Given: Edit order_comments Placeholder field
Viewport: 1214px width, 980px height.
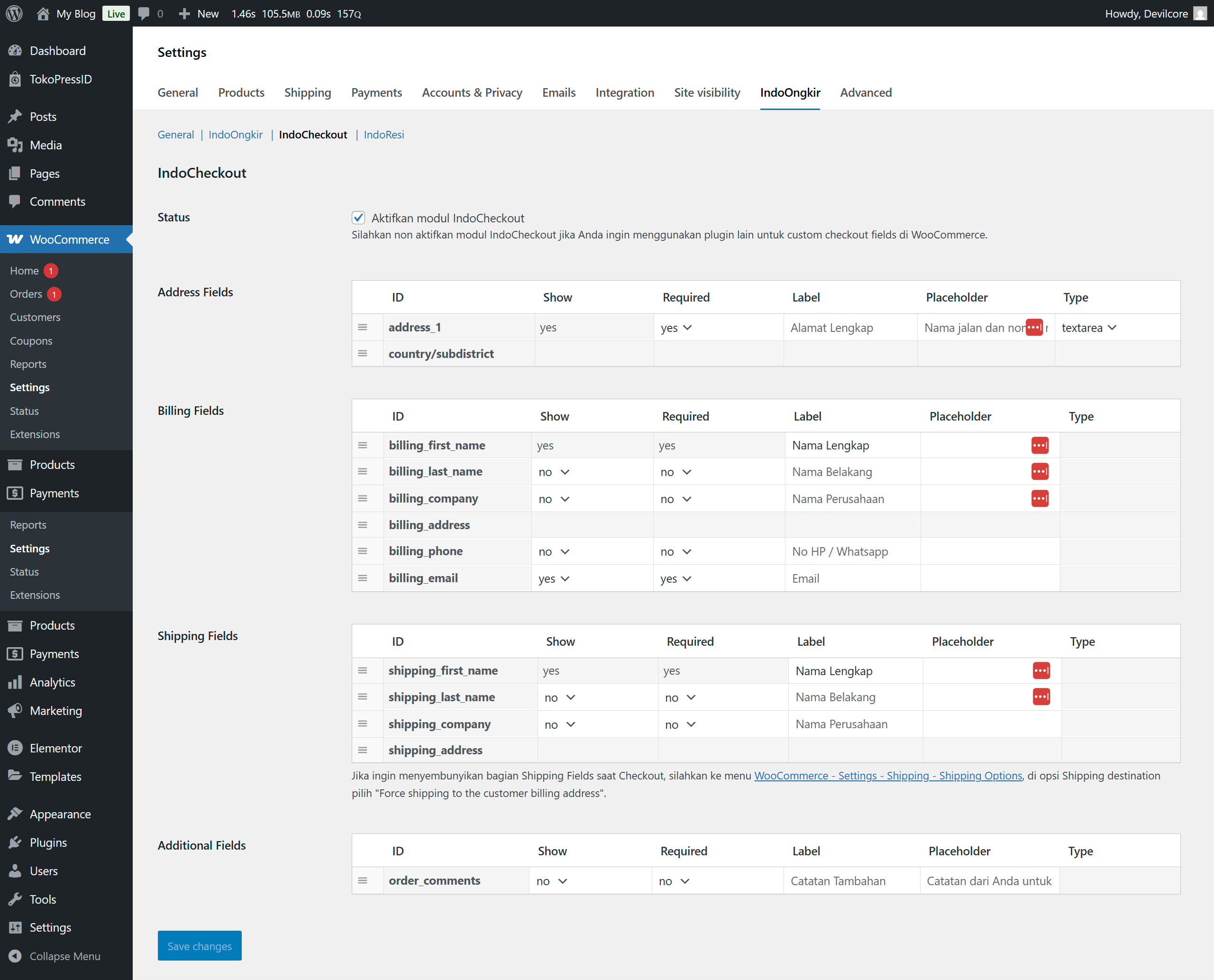Looking at the screenshot, I should (989, 881).
